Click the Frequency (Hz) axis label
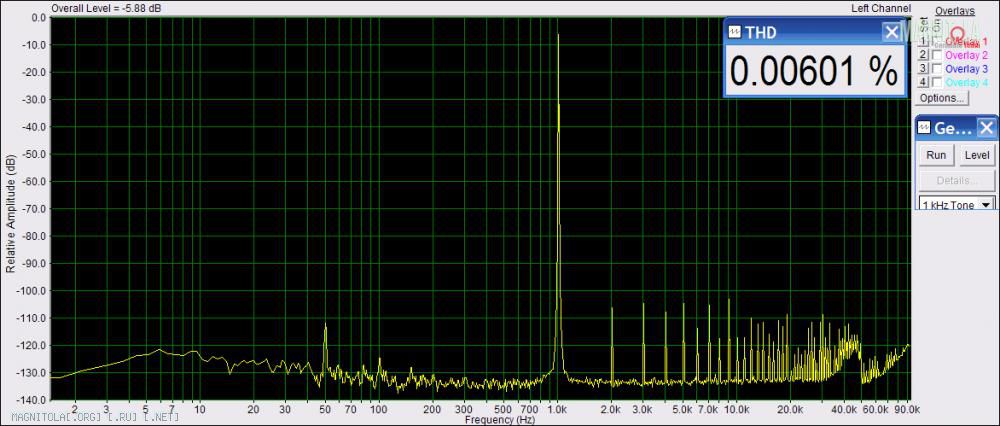 coord(499,420)
